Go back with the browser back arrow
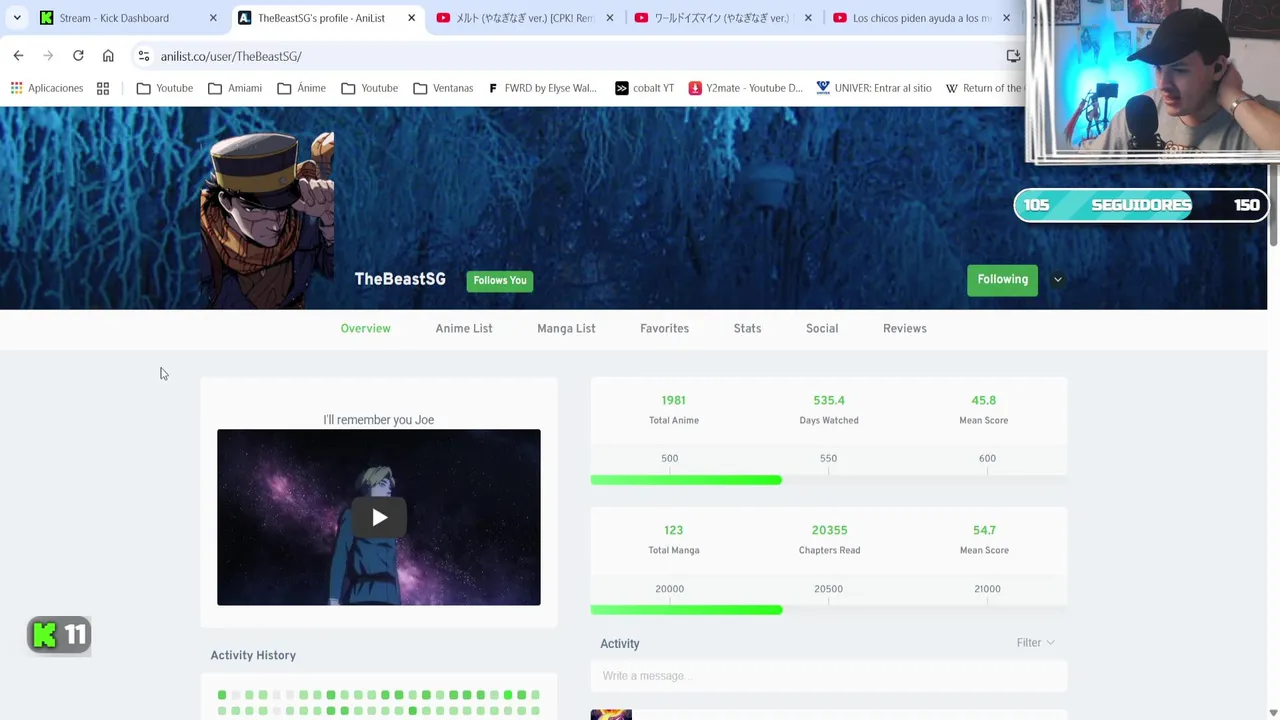Screen dimensions: 1280x720 click(x=18, y=56)
